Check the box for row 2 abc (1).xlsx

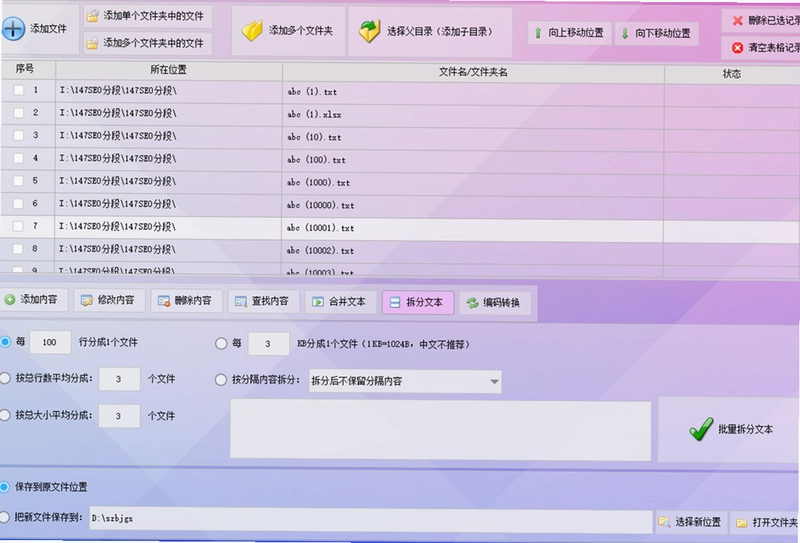coord(19,113)
